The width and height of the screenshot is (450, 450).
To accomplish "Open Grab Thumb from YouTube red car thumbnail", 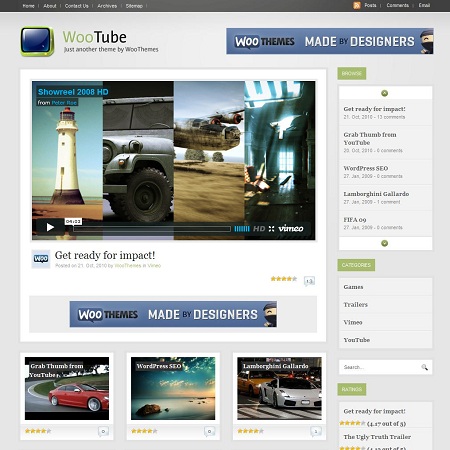I will pos(67,388).
